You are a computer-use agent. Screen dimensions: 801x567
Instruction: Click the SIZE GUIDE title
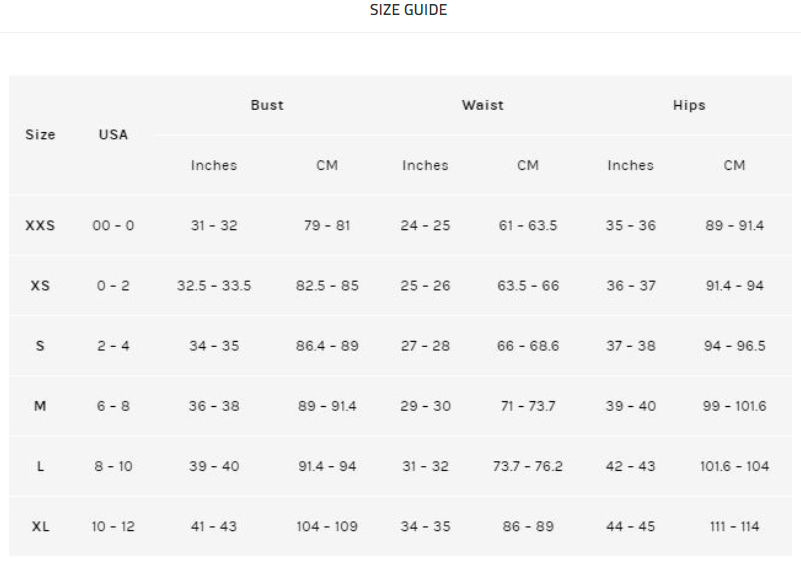pos(408,11)
